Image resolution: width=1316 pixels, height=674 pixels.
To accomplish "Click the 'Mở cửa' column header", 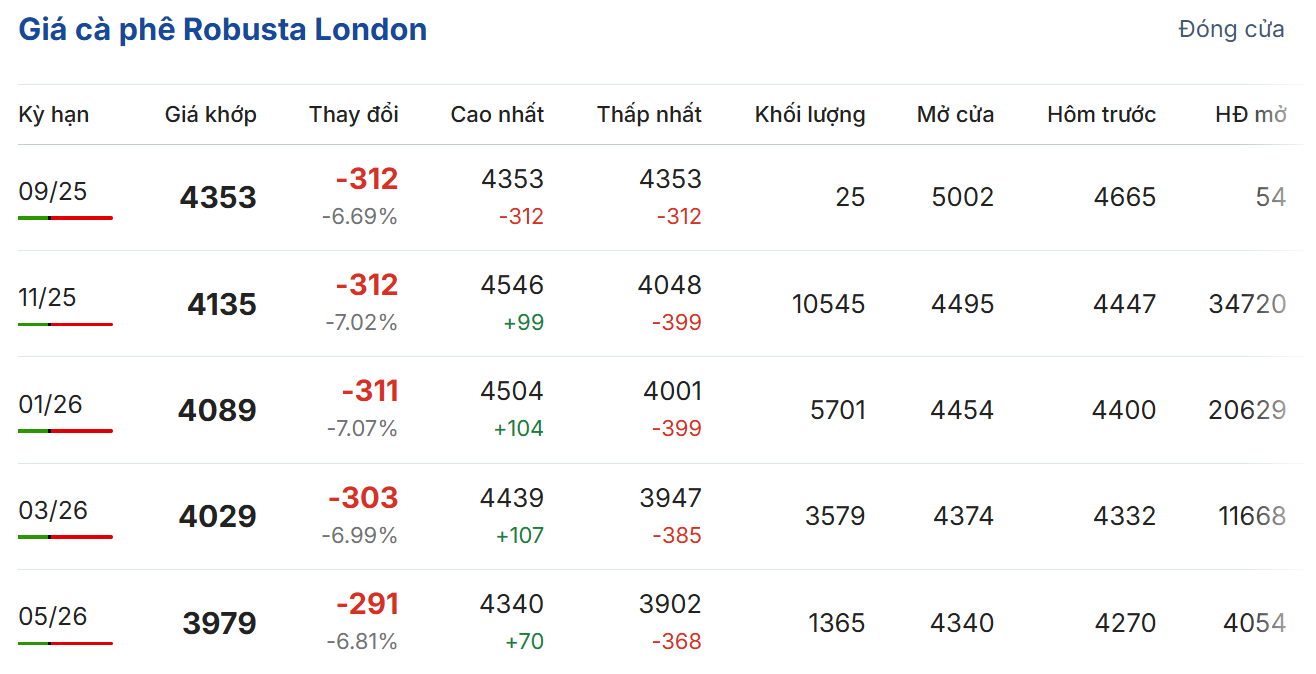I will click(955, 115).
